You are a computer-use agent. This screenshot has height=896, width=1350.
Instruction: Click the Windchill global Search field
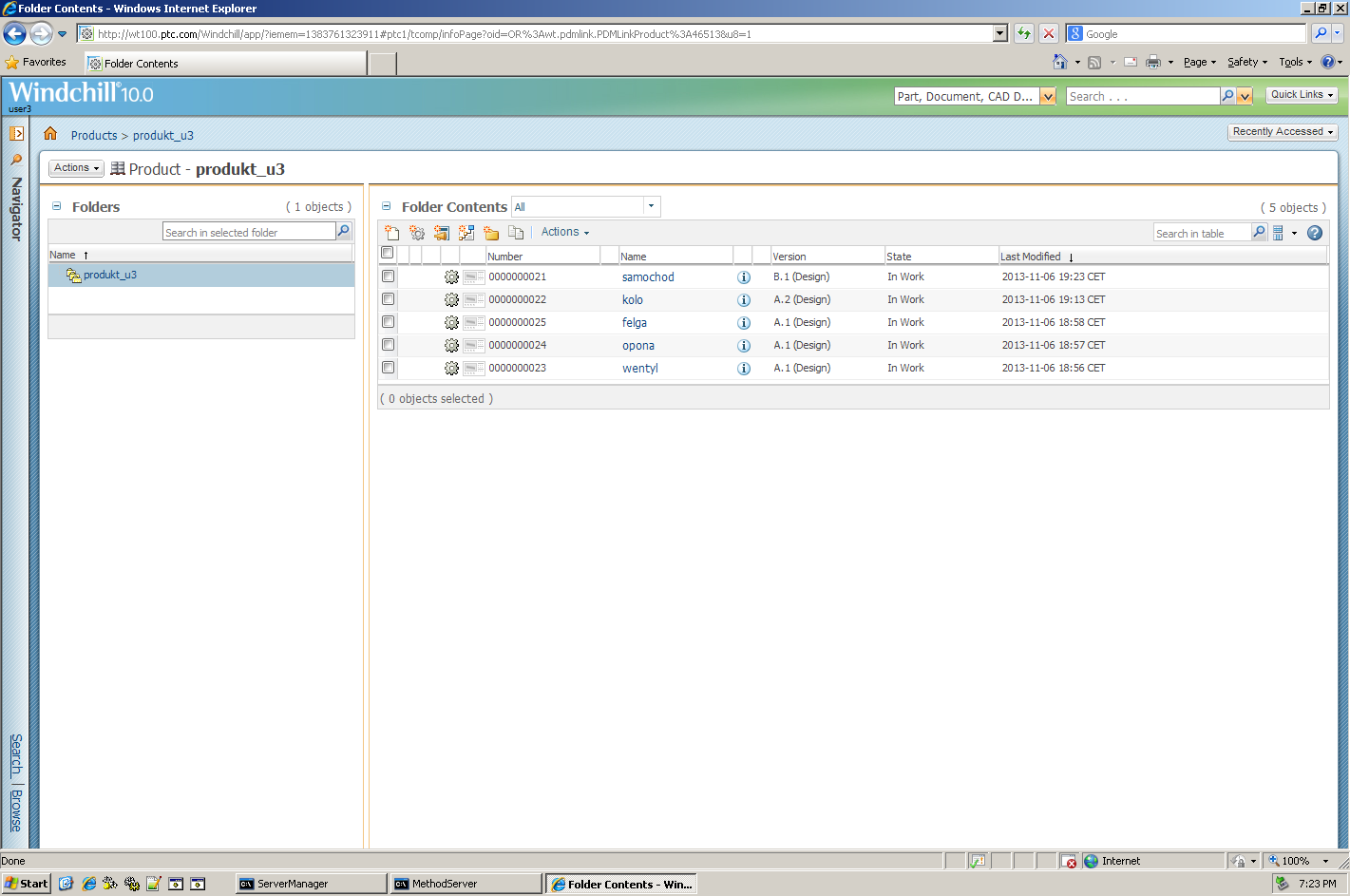point(1143,96)
